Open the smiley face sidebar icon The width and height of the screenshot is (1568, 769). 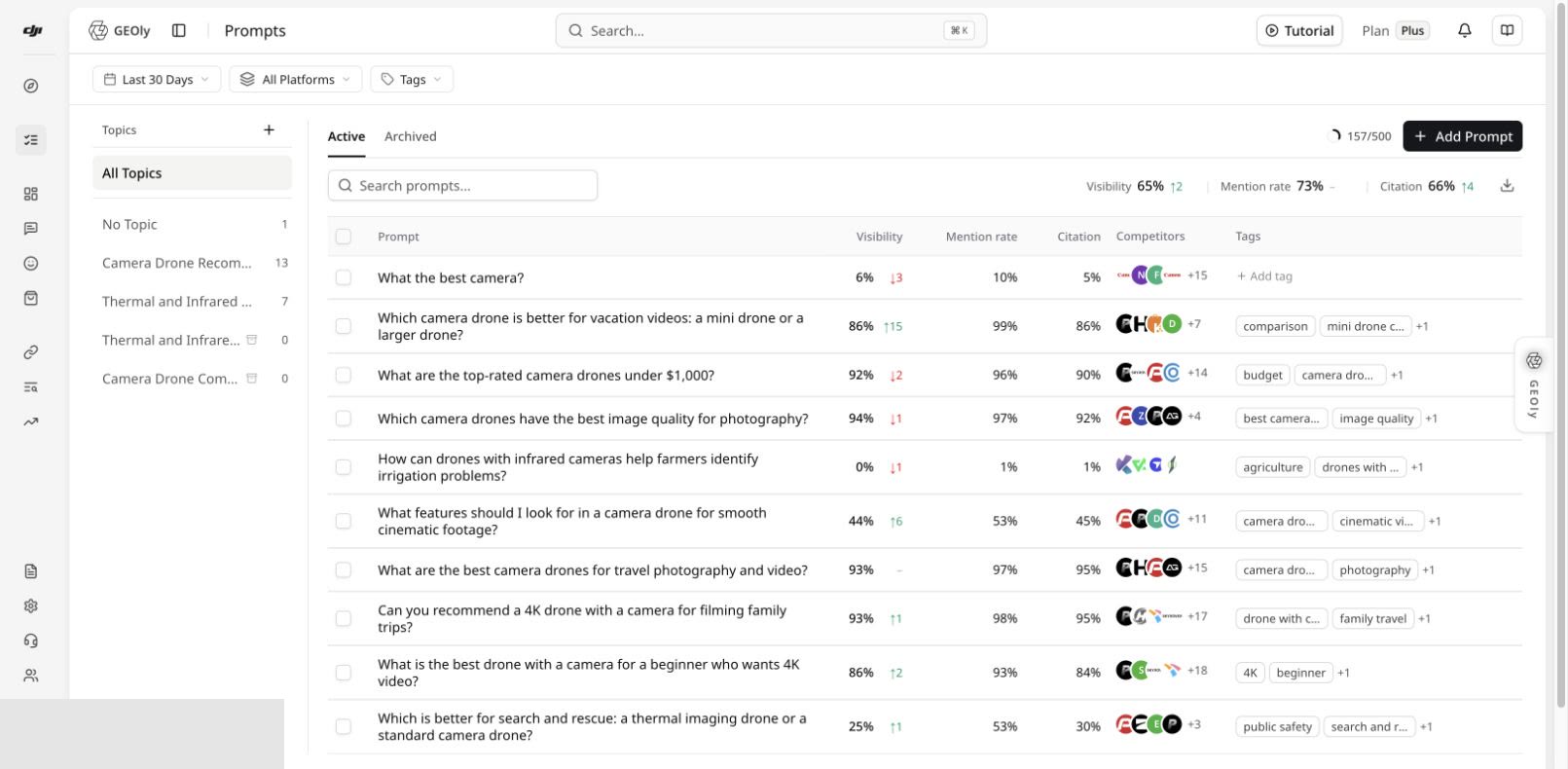coord(31,264)
